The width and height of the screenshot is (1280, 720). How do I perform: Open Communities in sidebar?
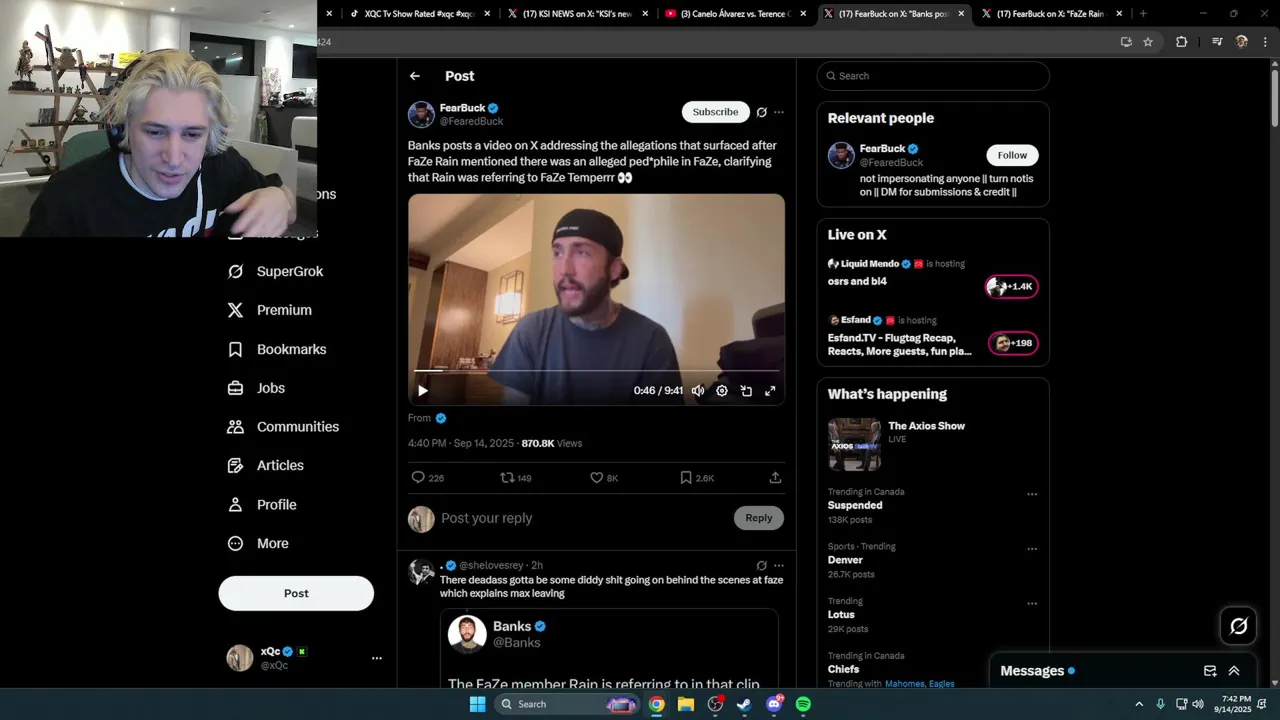pyautogui.click(x=283, y=427)
